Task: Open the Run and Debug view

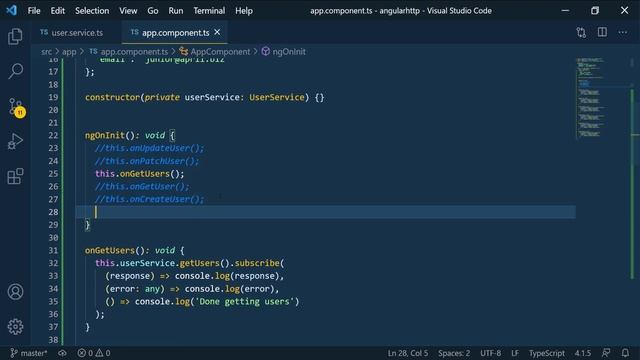Action: pyautogui.click(x=15, y=142)
